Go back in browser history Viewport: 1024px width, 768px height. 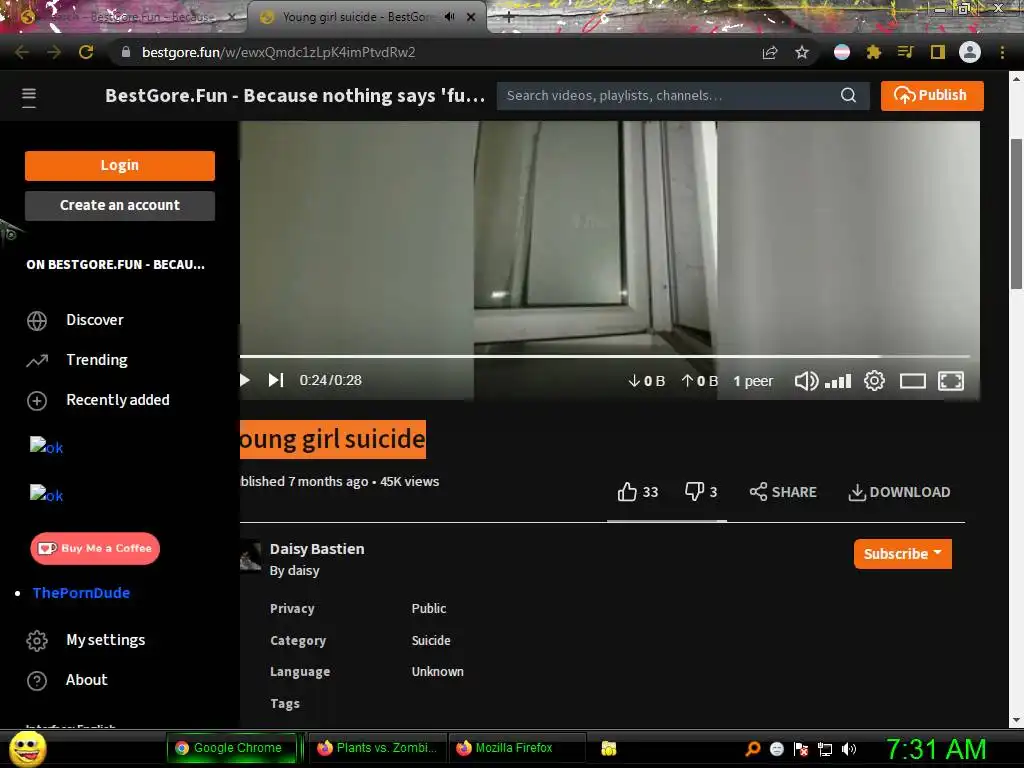[x=22, y=52]
